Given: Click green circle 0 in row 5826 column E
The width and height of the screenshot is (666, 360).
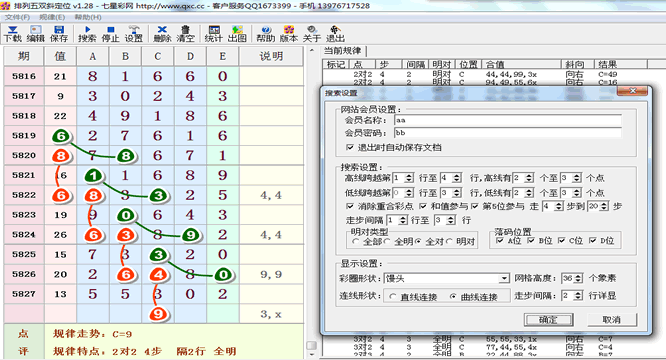Looking at the screenshot, I should (223, 275).
